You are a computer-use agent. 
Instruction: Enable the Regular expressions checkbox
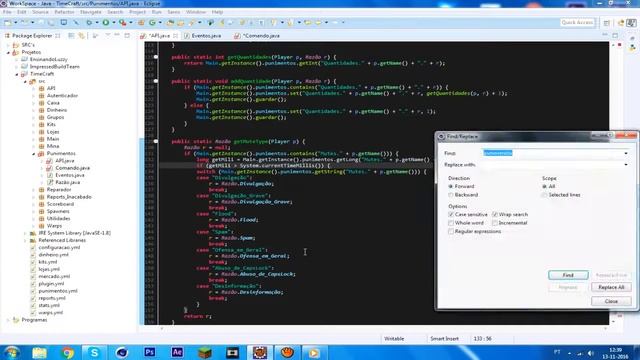[x=451, y=231]
